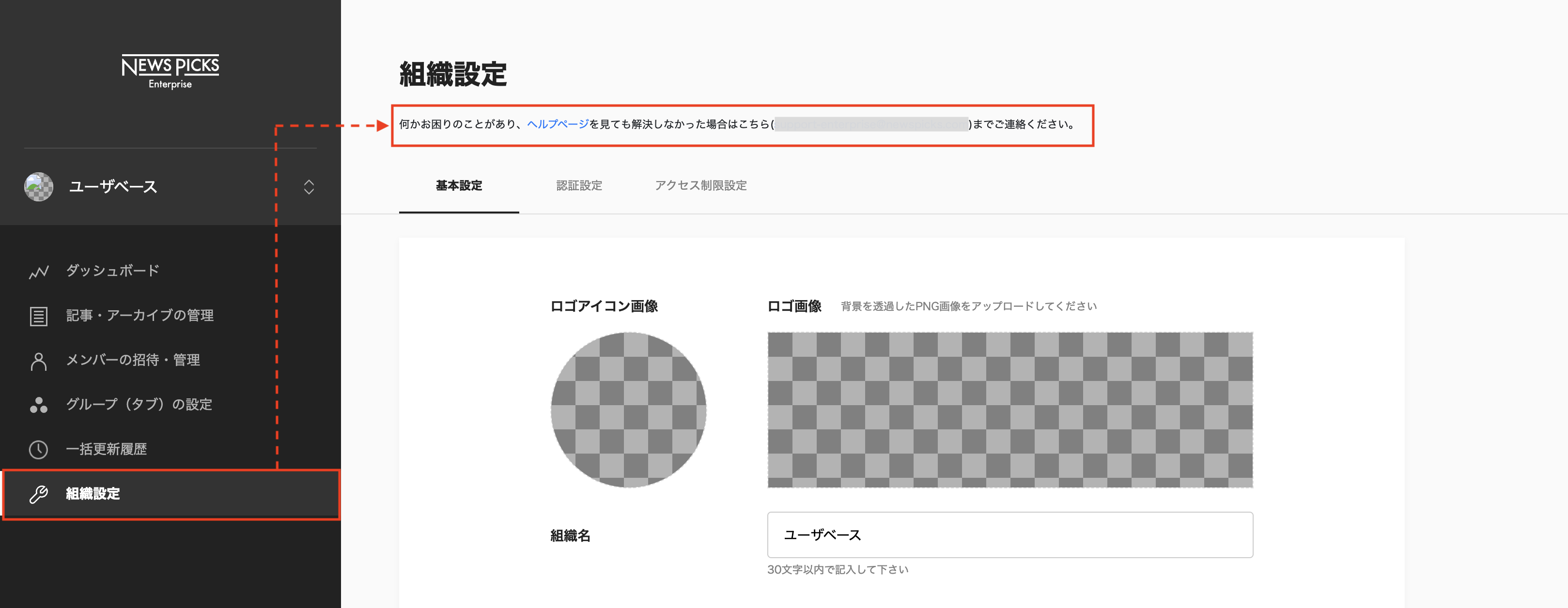Viewport: 1568px width, 608px height.
Task: Select the 基本設定 tab
Action: [458, 185]
